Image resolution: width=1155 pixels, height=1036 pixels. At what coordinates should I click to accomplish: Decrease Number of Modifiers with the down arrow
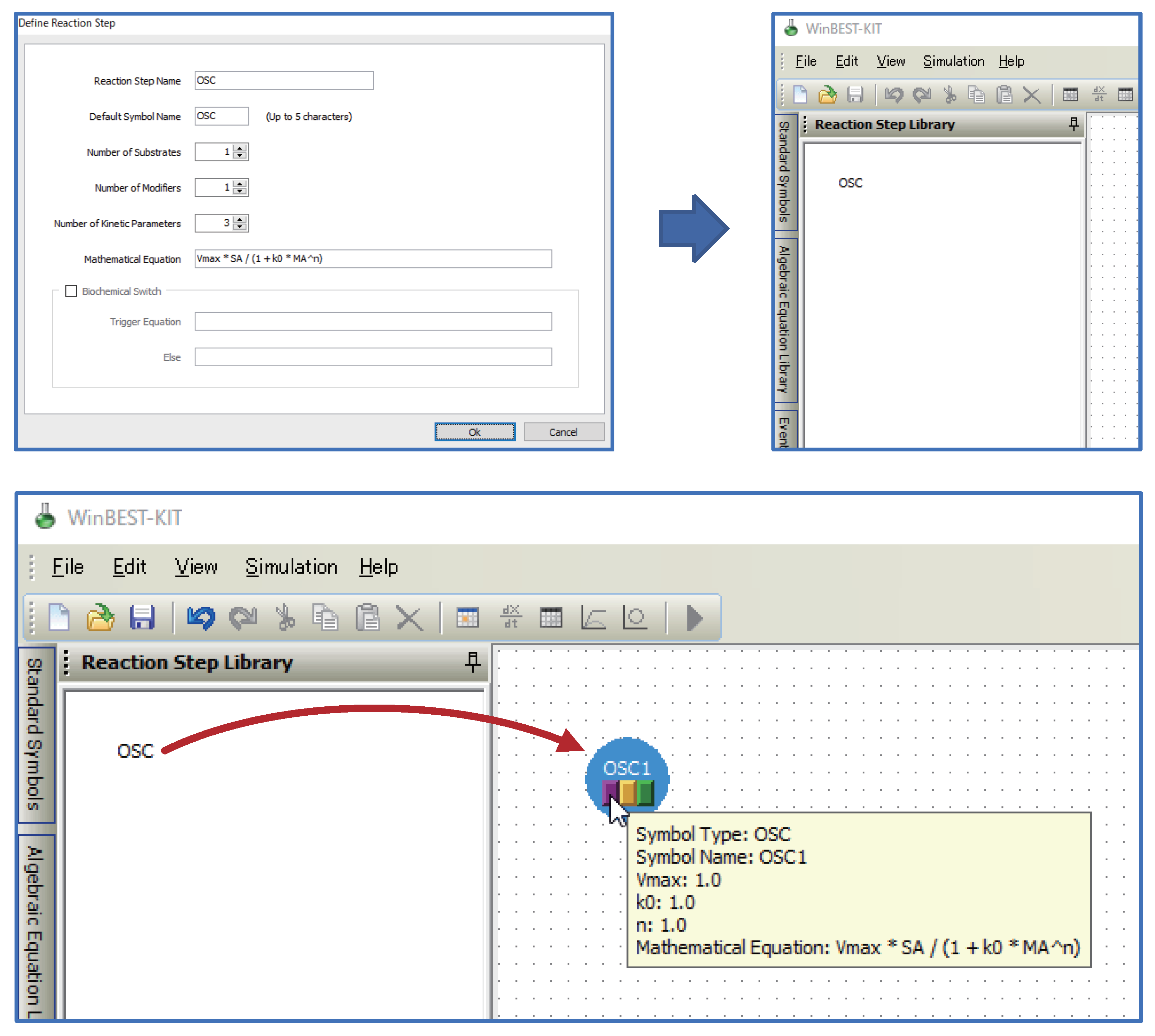[x=240, y=191]
